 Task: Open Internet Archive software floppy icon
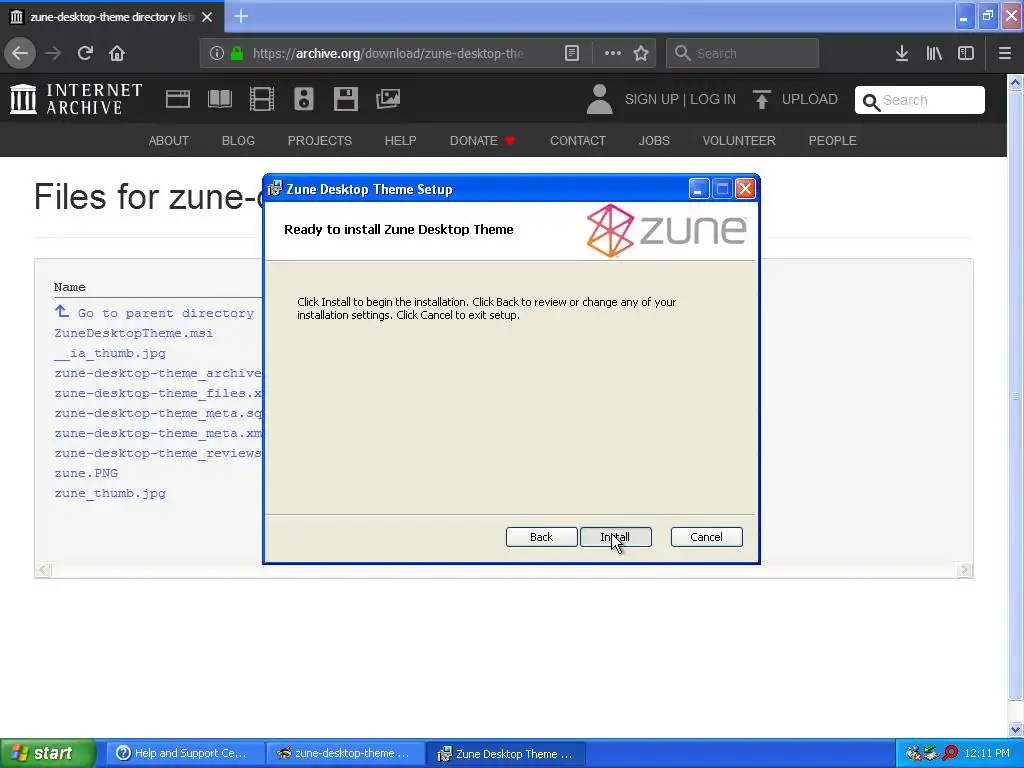pyautogui.click(x=345, y=99)
